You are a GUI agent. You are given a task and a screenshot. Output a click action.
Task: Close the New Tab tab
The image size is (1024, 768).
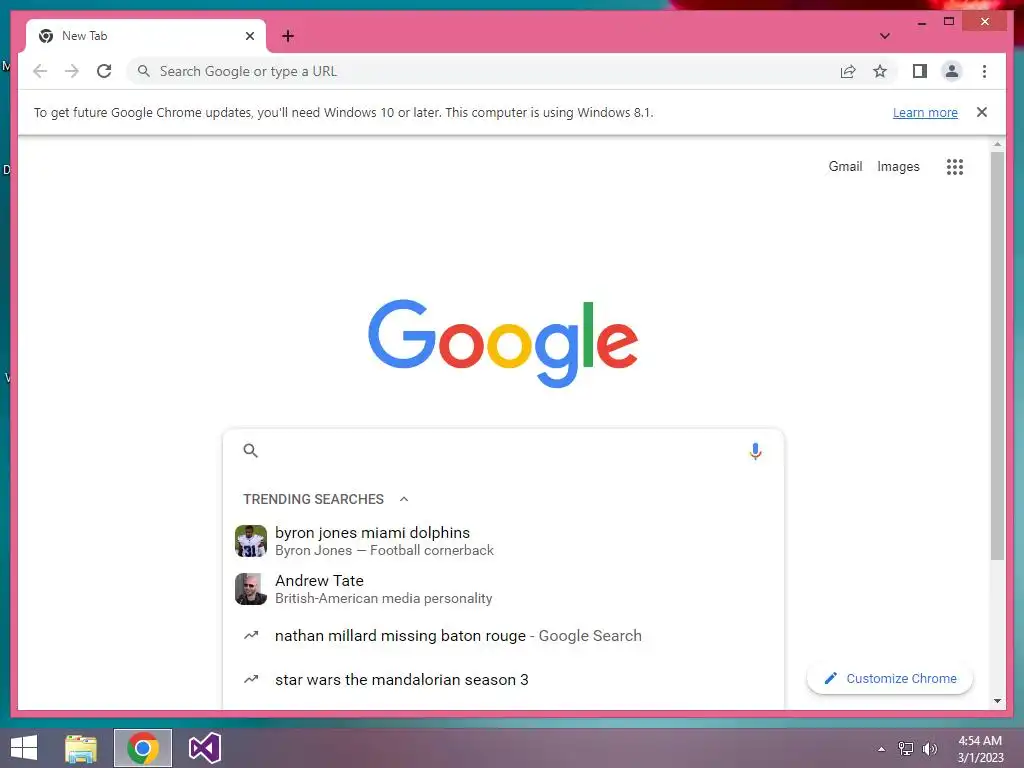[x=249, y=36]
